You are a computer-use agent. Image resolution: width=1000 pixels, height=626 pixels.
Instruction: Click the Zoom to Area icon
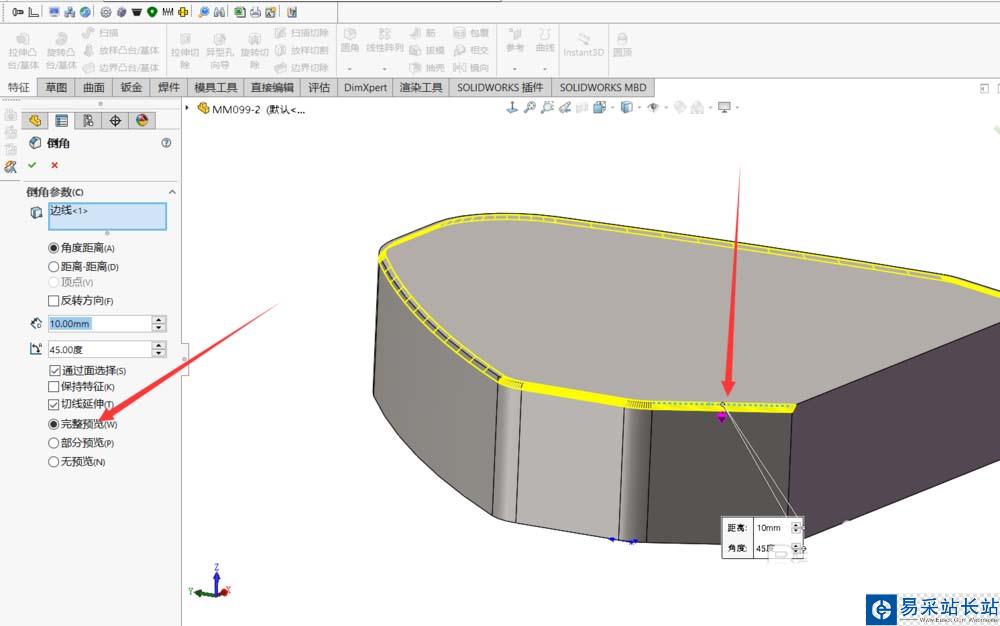click(x=547, y=108)
